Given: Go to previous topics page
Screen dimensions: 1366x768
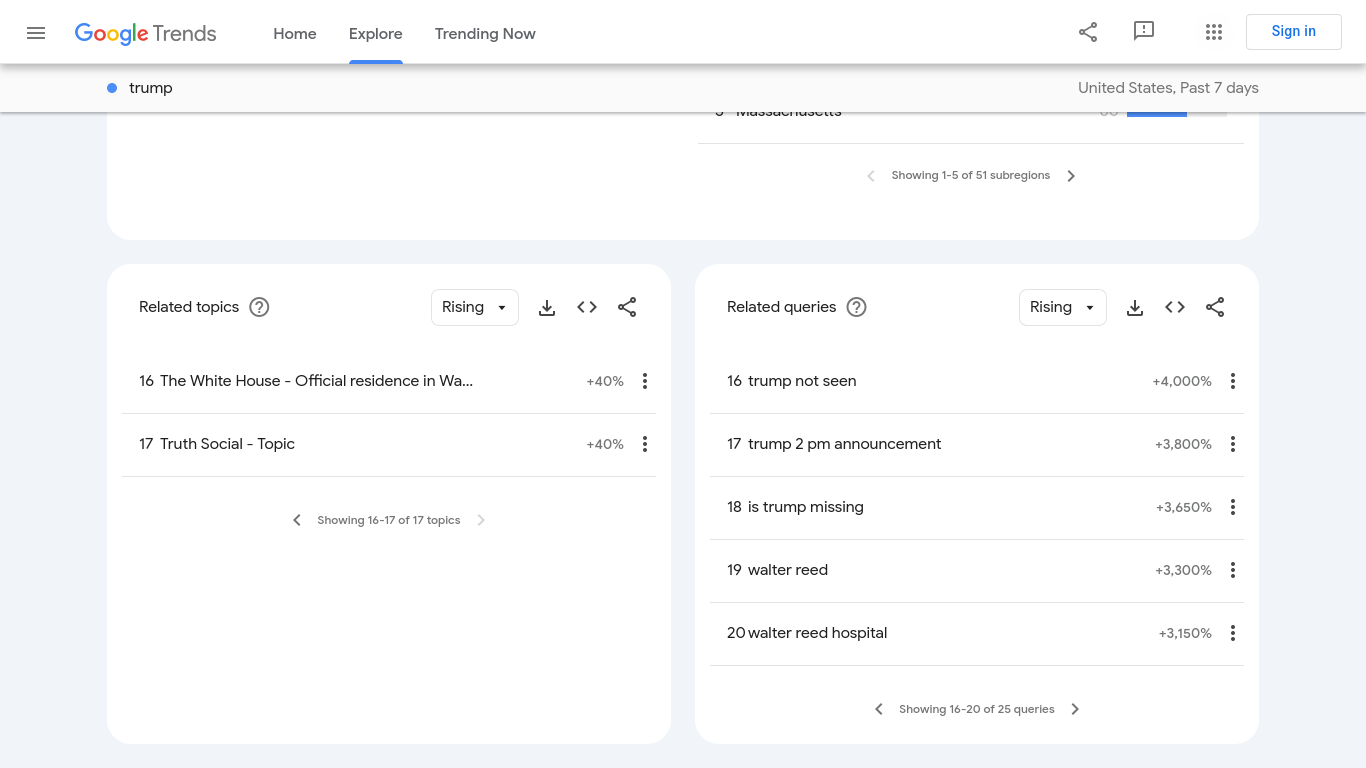Looking at the screenshot, I should click(x=296, y=520).
